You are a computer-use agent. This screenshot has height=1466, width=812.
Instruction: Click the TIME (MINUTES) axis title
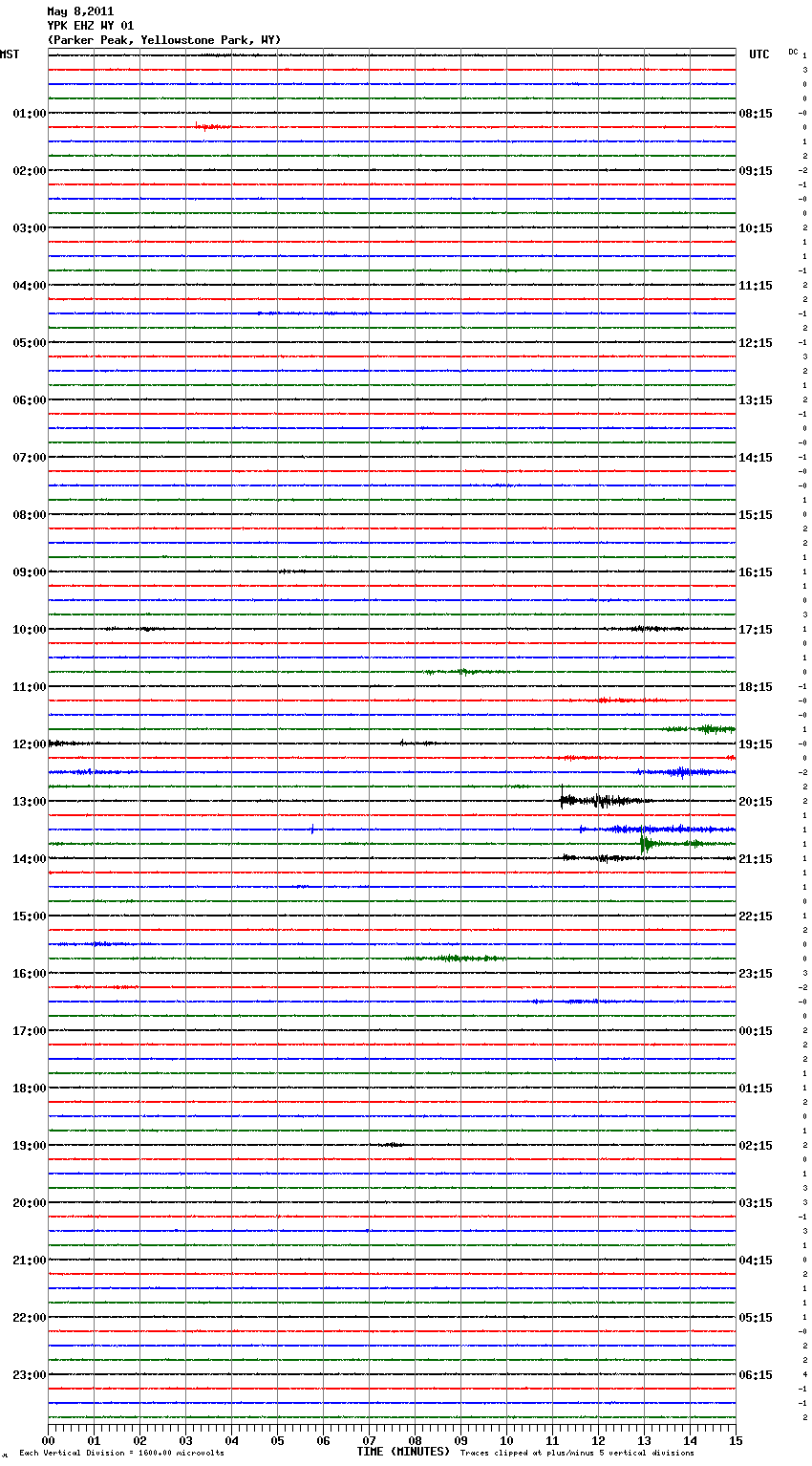pos(403,1452)
